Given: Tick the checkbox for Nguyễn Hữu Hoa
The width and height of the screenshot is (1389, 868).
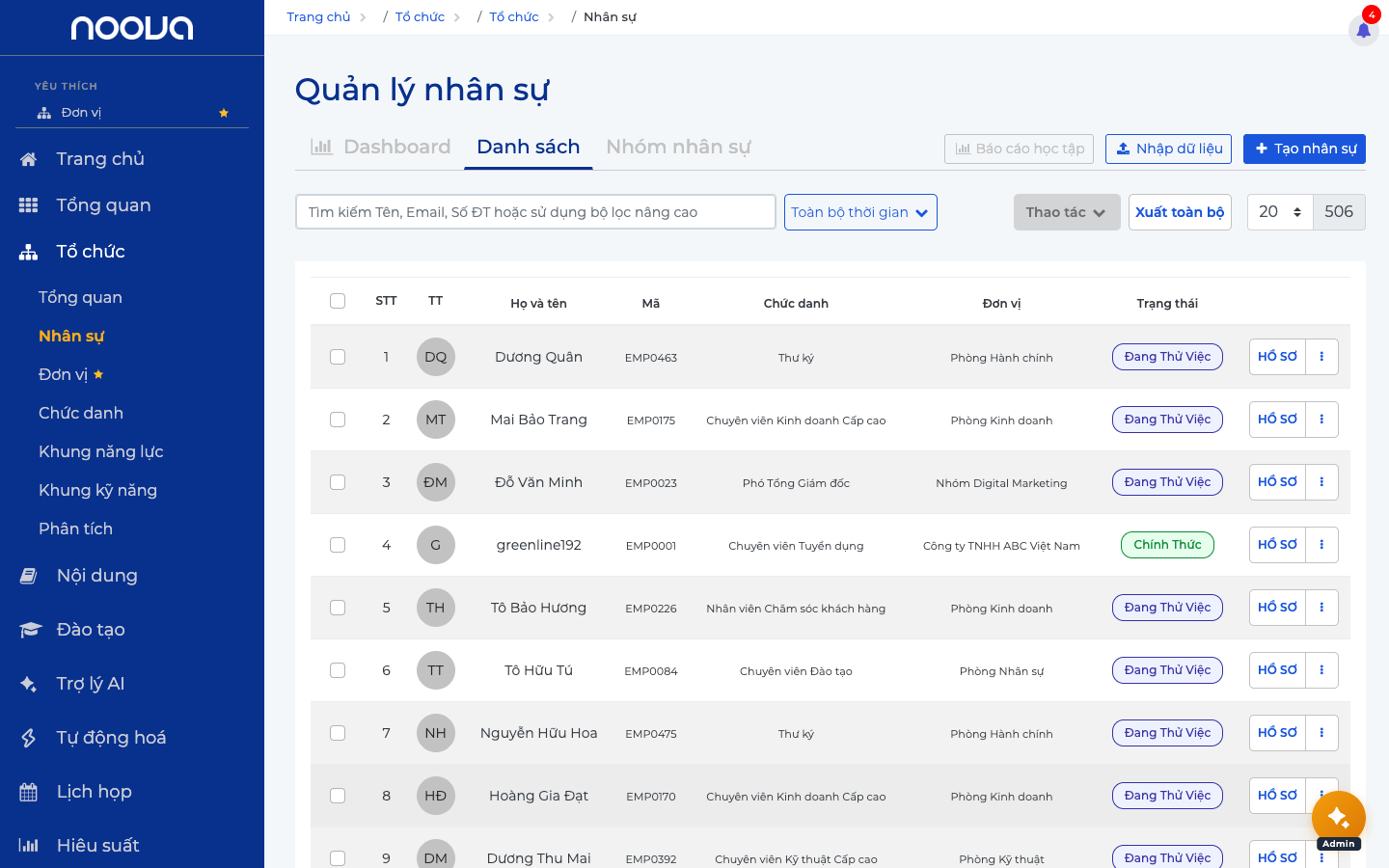Looking at the screenshot, I should click(x=338, y=733).
